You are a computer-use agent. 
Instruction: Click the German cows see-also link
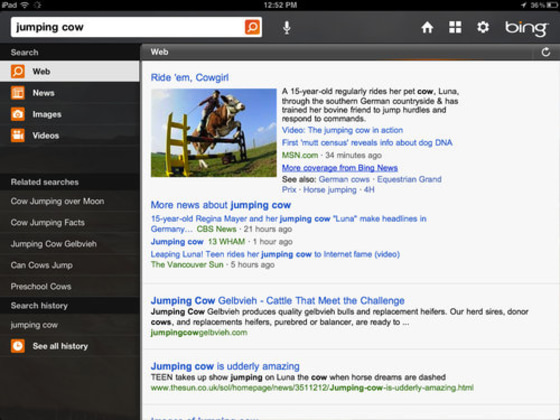coord(344,179)
